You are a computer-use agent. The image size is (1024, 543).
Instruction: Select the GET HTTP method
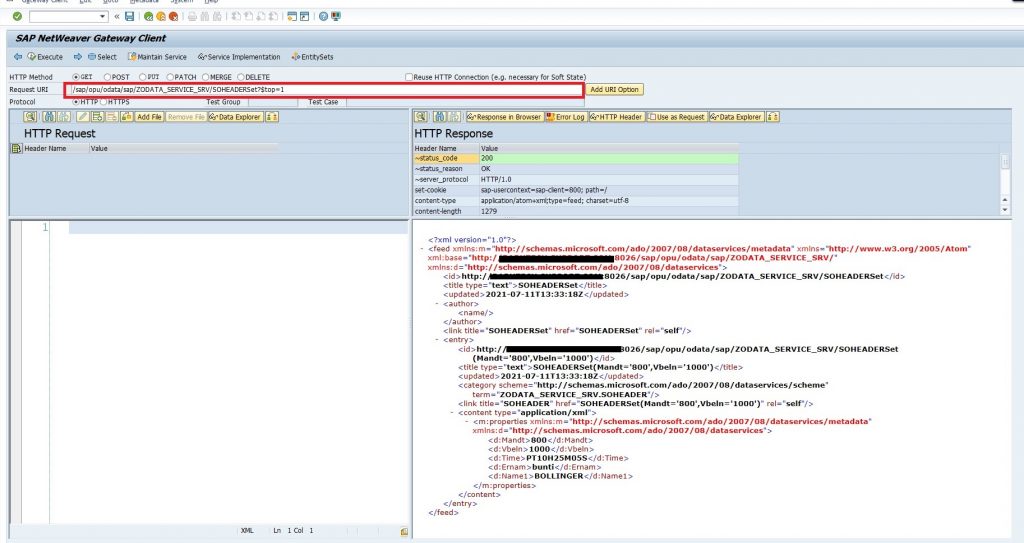(76, 77)
